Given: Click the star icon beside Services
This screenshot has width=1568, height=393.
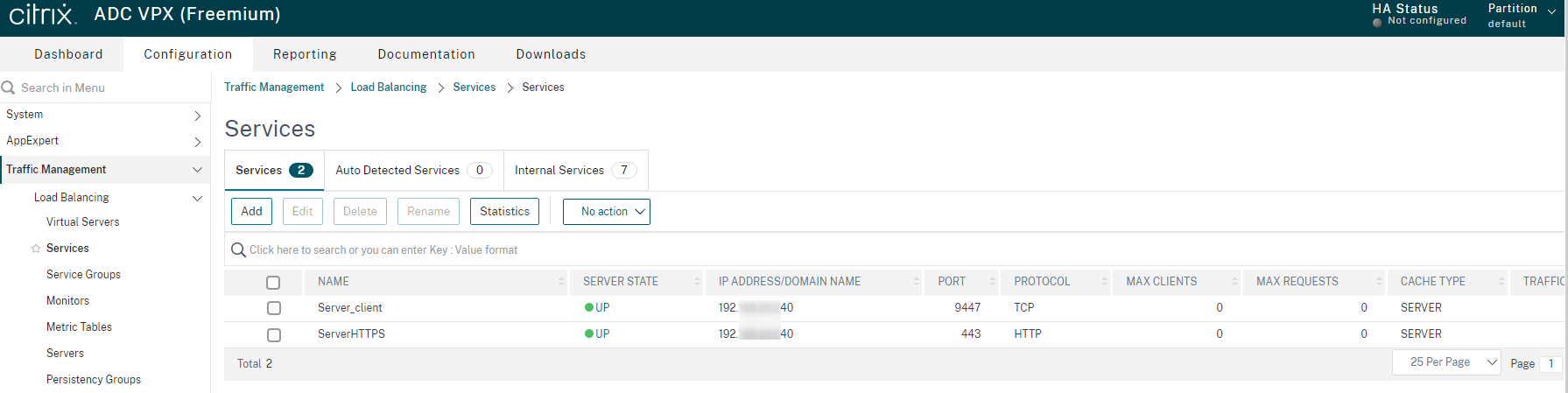Looking at the screenshot, I should [36, 249].
